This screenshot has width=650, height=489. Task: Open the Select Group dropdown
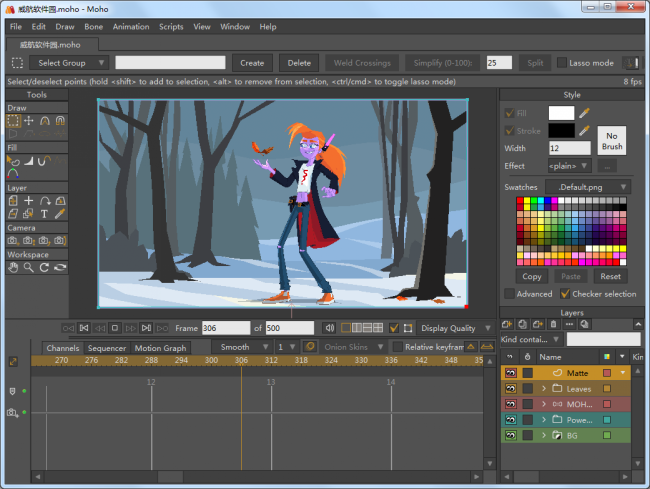69,63
